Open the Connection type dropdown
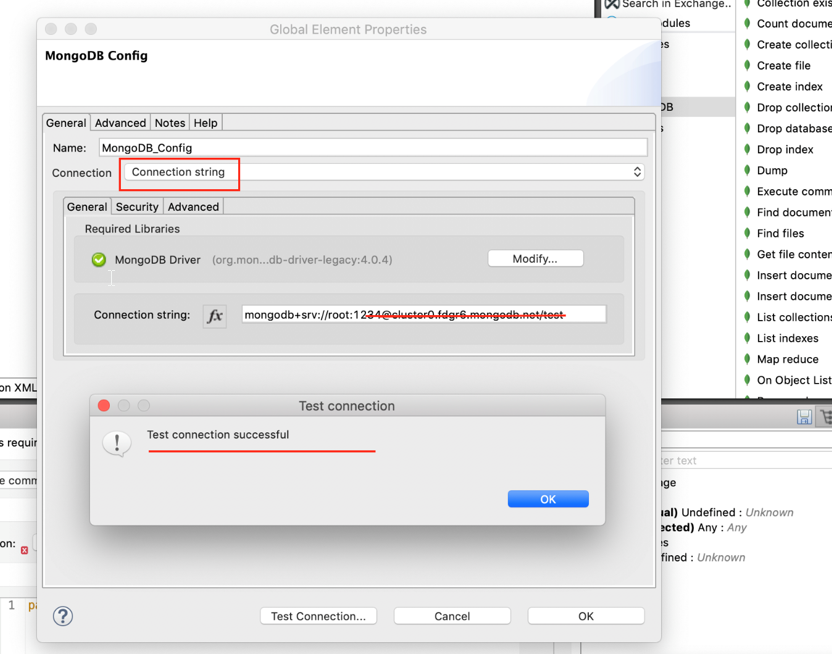The image size is (832, 654). click(384, 172)
